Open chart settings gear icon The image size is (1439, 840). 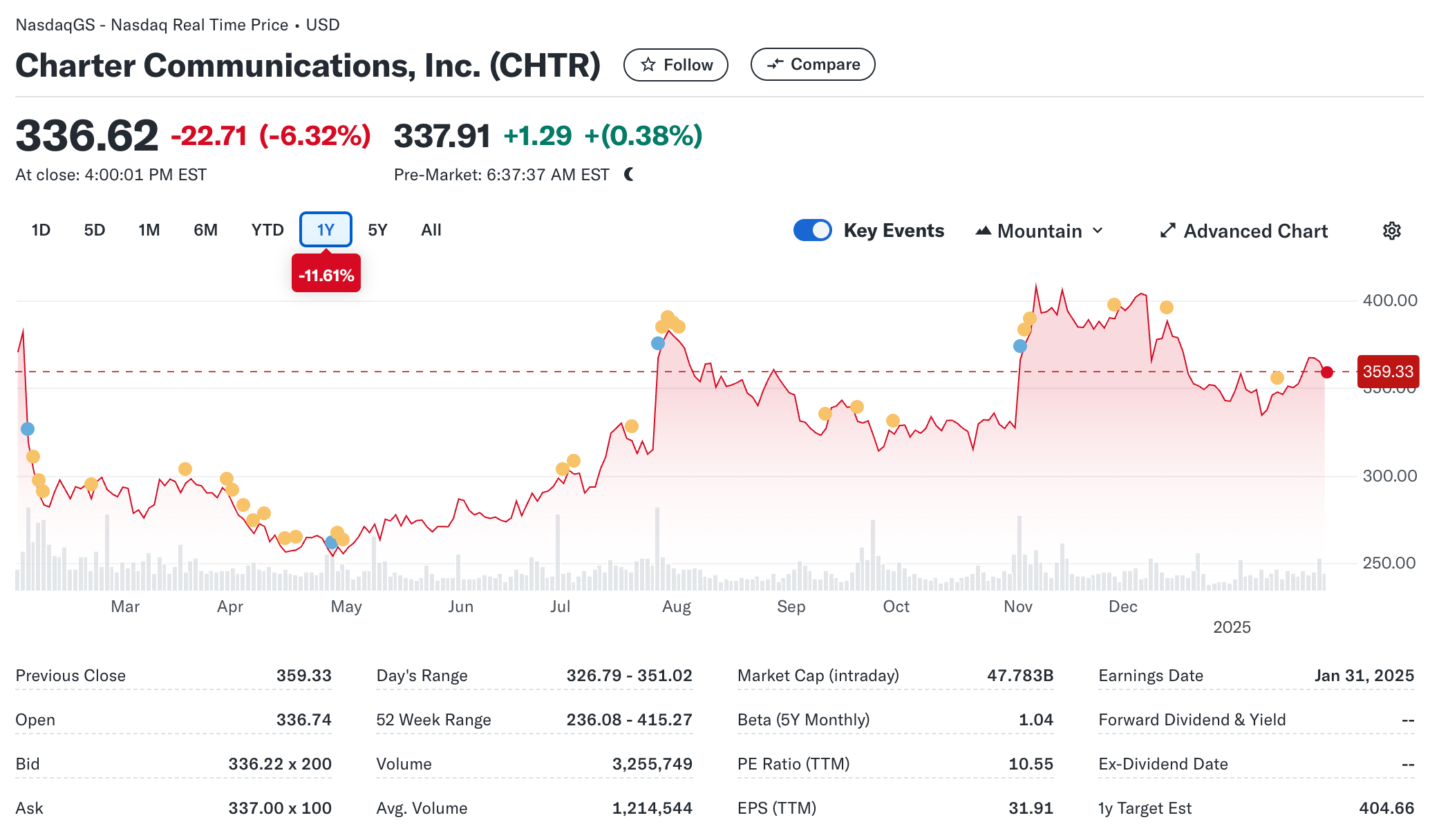pos(1391,231)
